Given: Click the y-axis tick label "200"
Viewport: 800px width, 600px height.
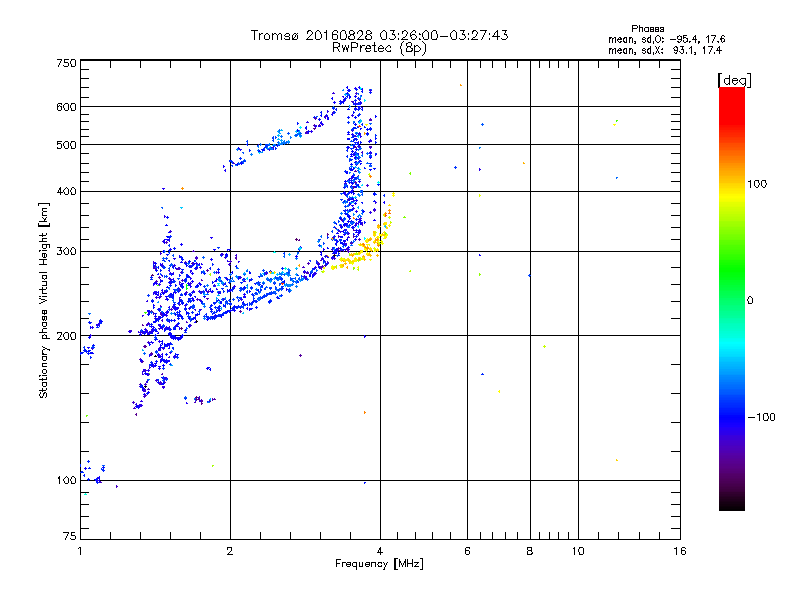Looking at the screenshot, I should click(66, 336).
